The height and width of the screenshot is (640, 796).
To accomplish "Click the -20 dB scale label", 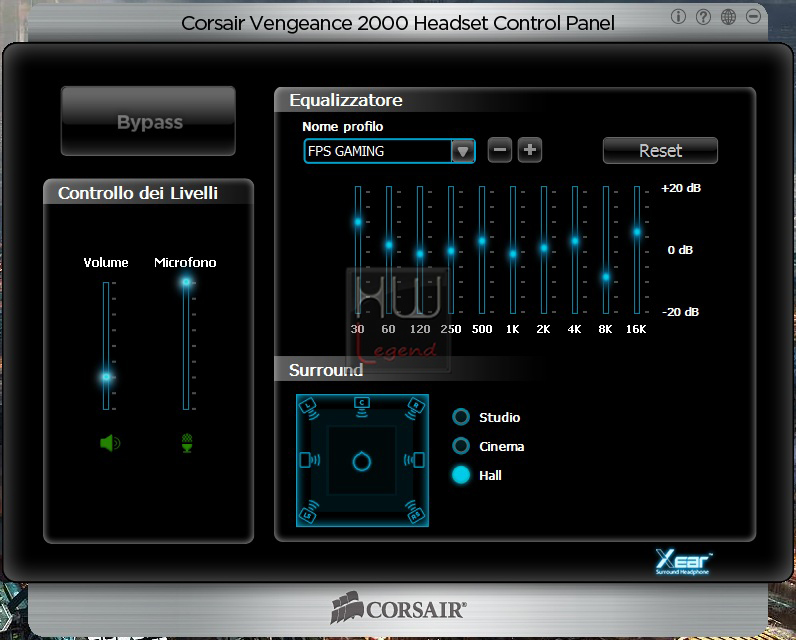I will click(x=681, y=312).
